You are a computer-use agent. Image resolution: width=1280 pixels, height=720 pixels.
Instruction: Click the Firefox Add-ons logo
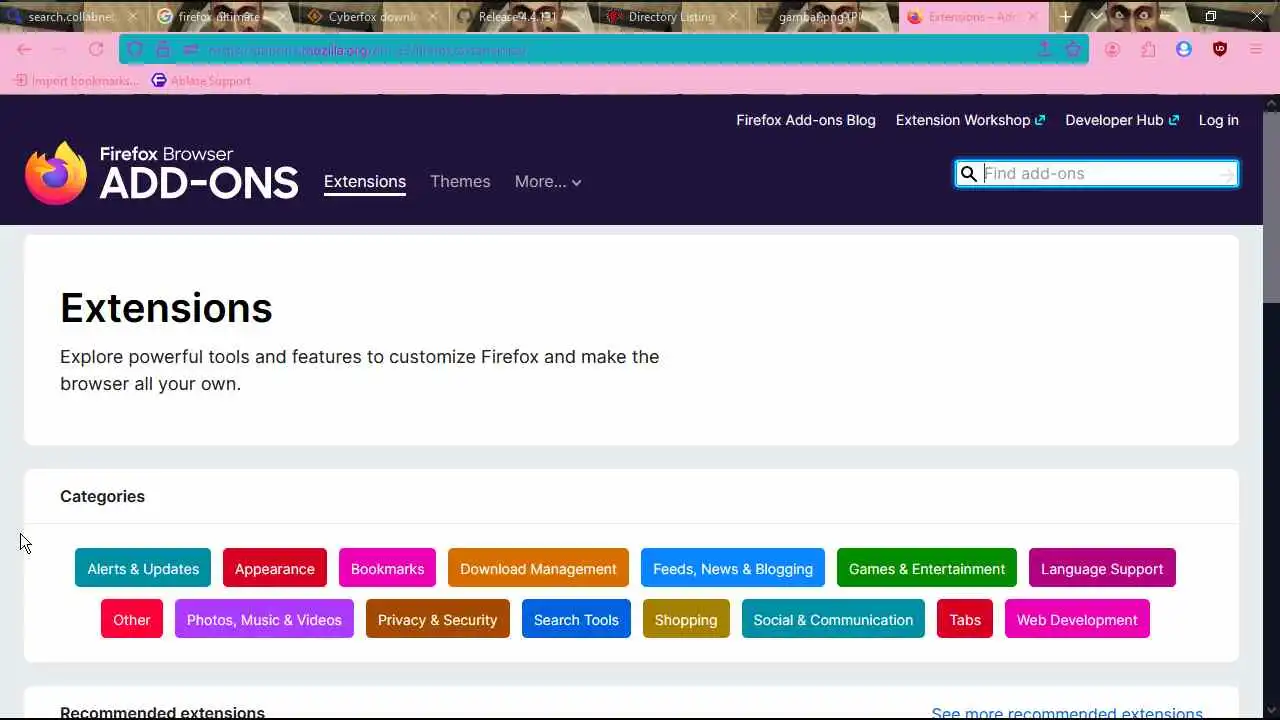coord(162,172)
